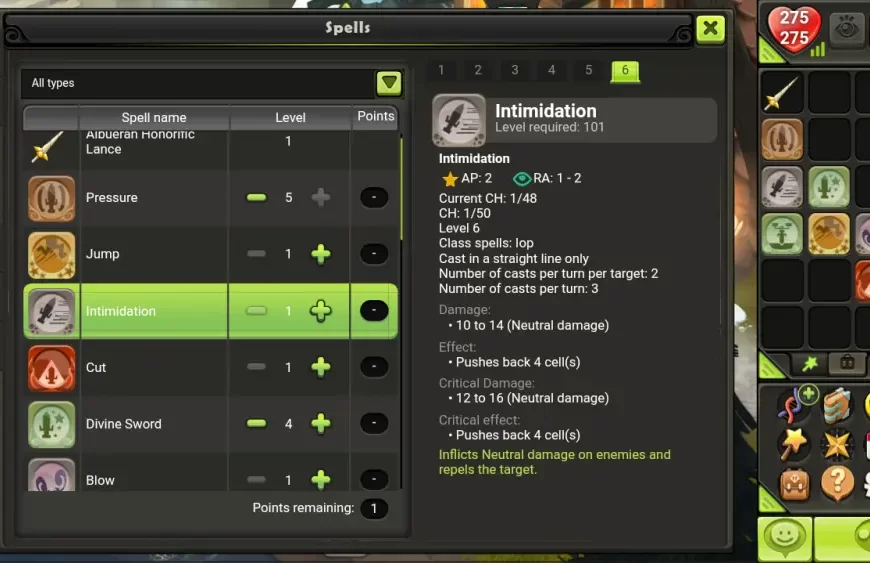This screenshot has height=563, width=870.
Task: Click the green dropdown arrow button
Action: coord(389,83)
